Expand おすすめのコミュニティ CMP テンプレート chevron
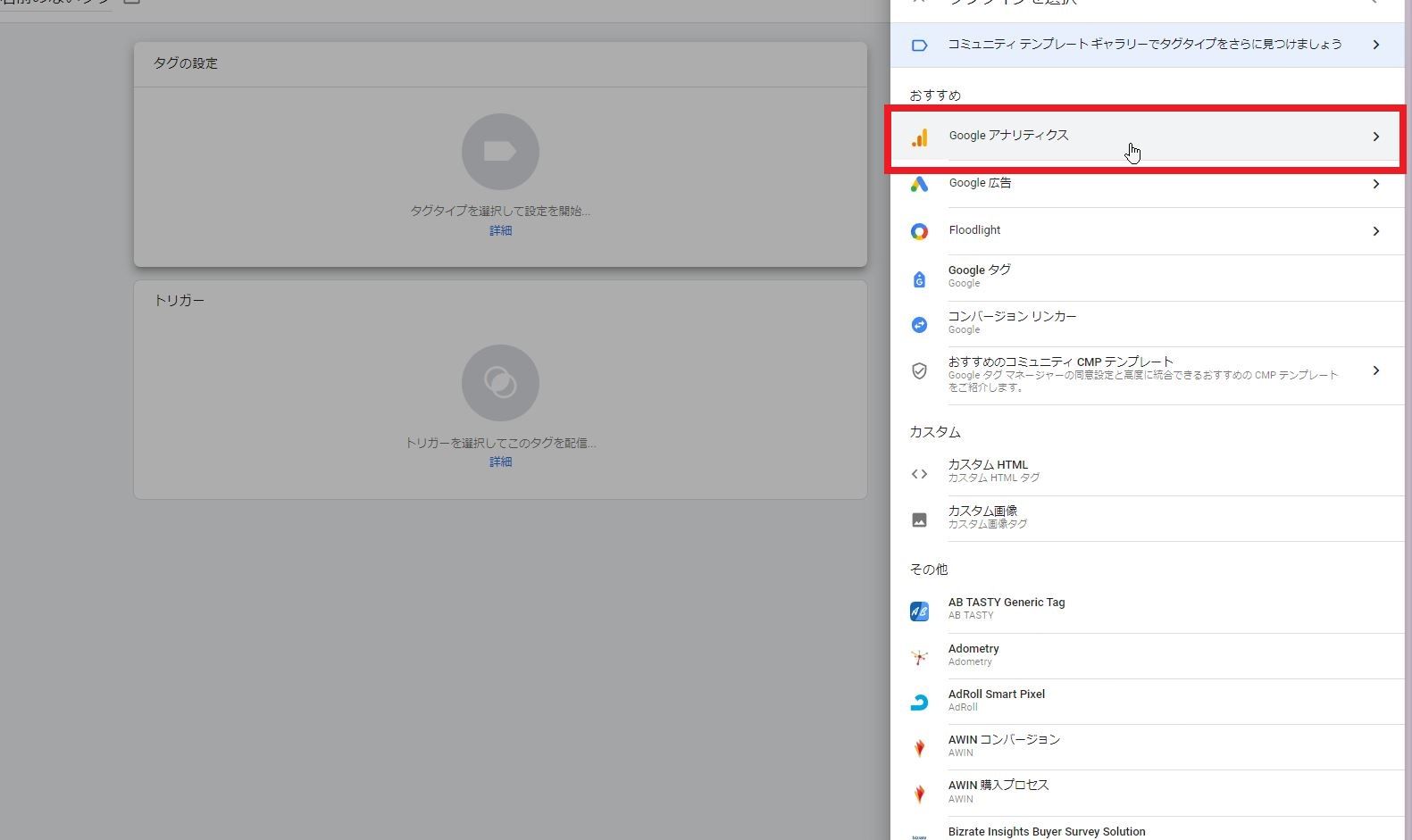This screenshot has width=1412, height=840. point(1375,370)
